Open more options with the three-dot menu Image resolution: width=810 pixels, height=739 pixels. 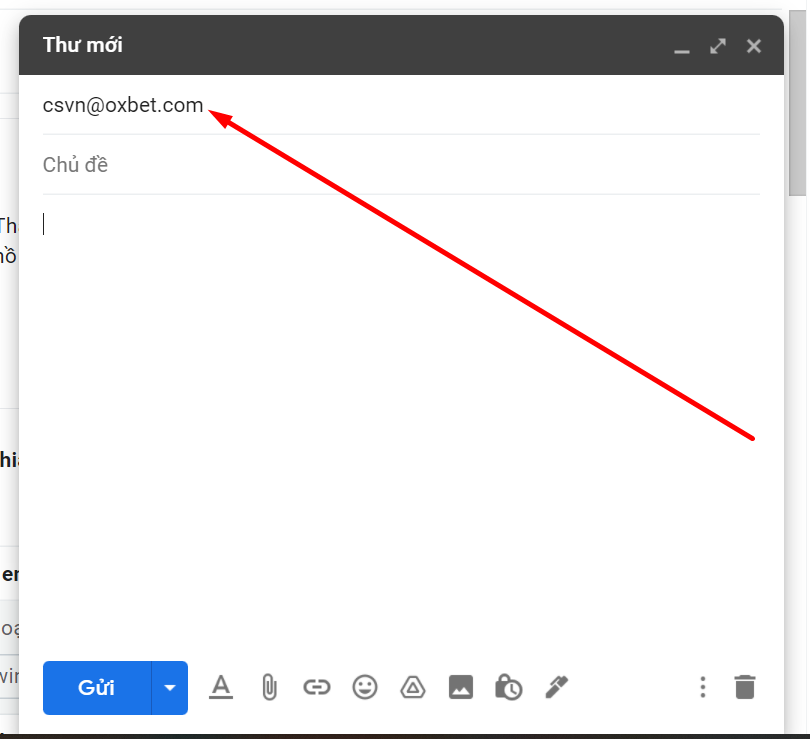tap(703, 687)
